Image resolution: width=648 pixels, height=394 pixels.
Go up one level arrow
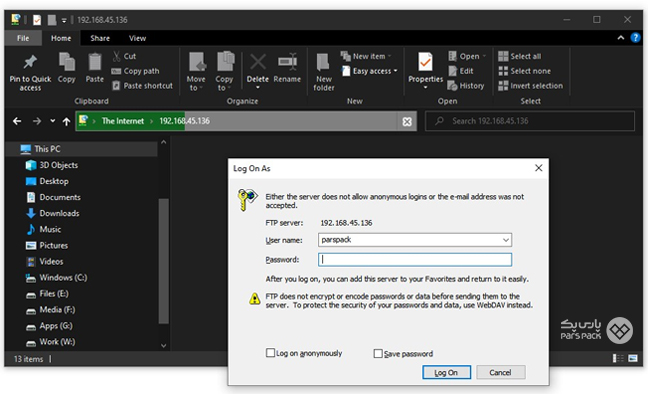coord(66,121)
